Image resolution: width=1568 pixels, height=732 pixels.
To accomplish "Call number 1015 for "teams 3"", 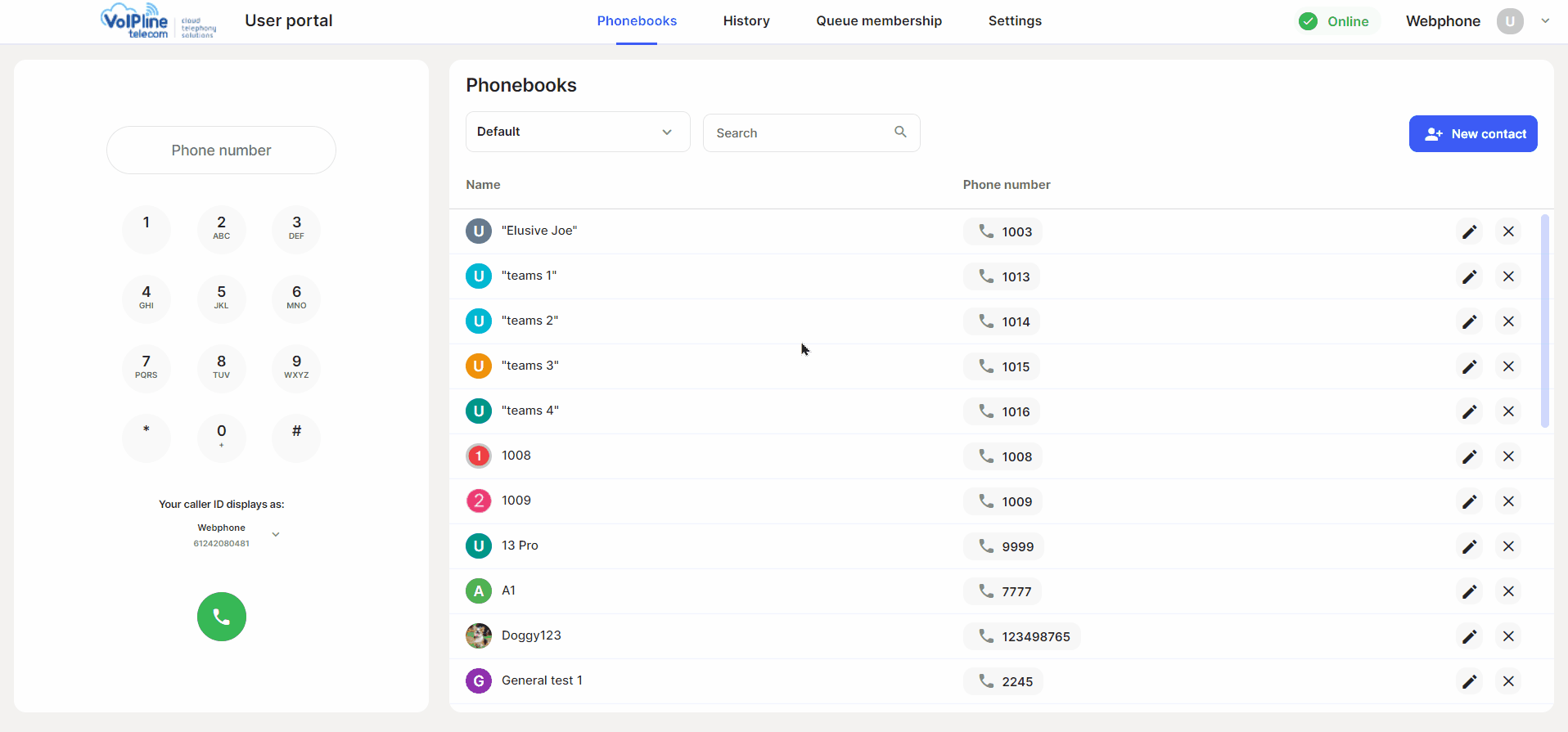I will (x=1002, y=366).
